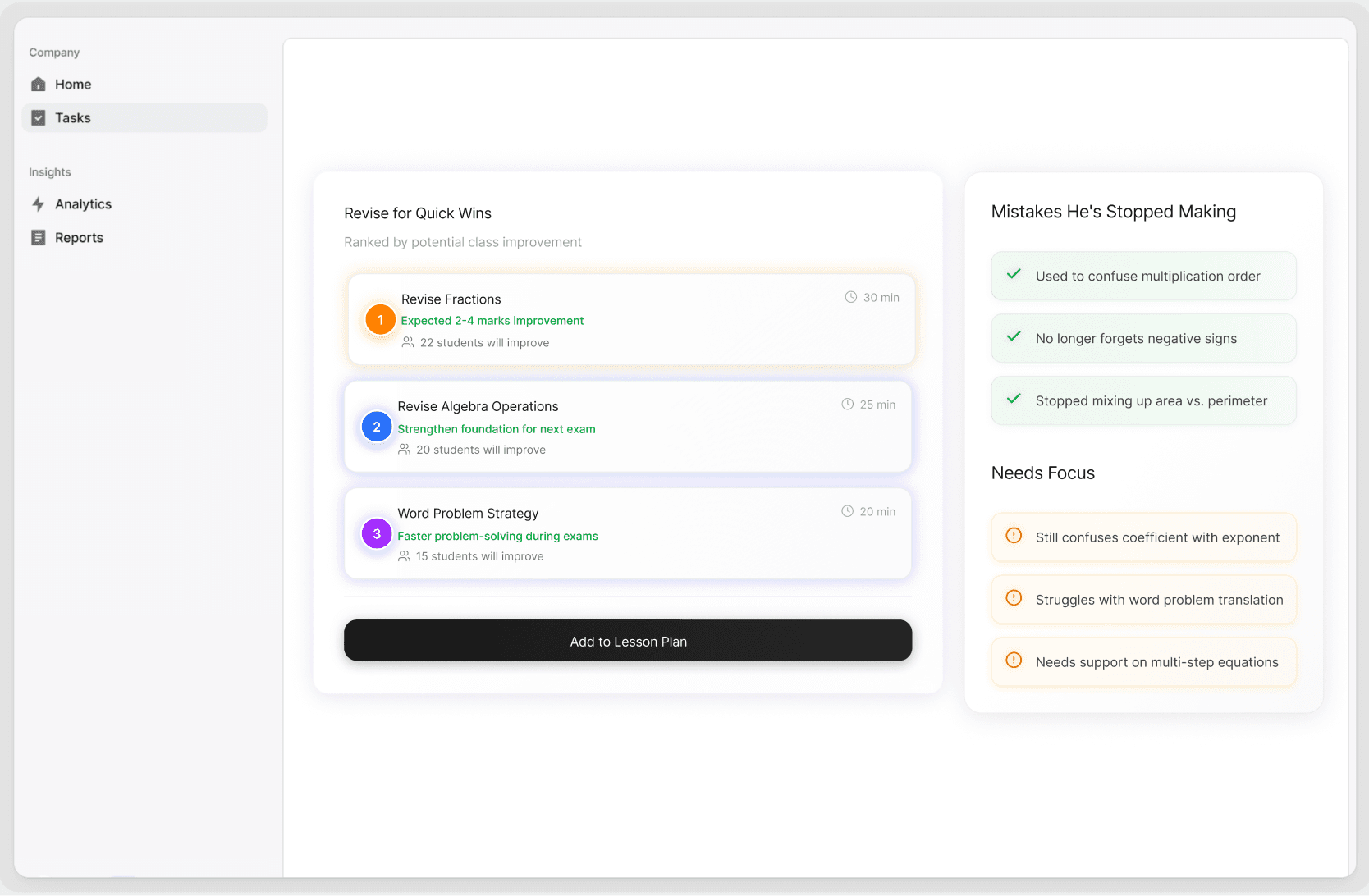The width and height of the screenshot is (1369, 896).
Task: Click the orange number 1 badge
Action: click(380, 320)
